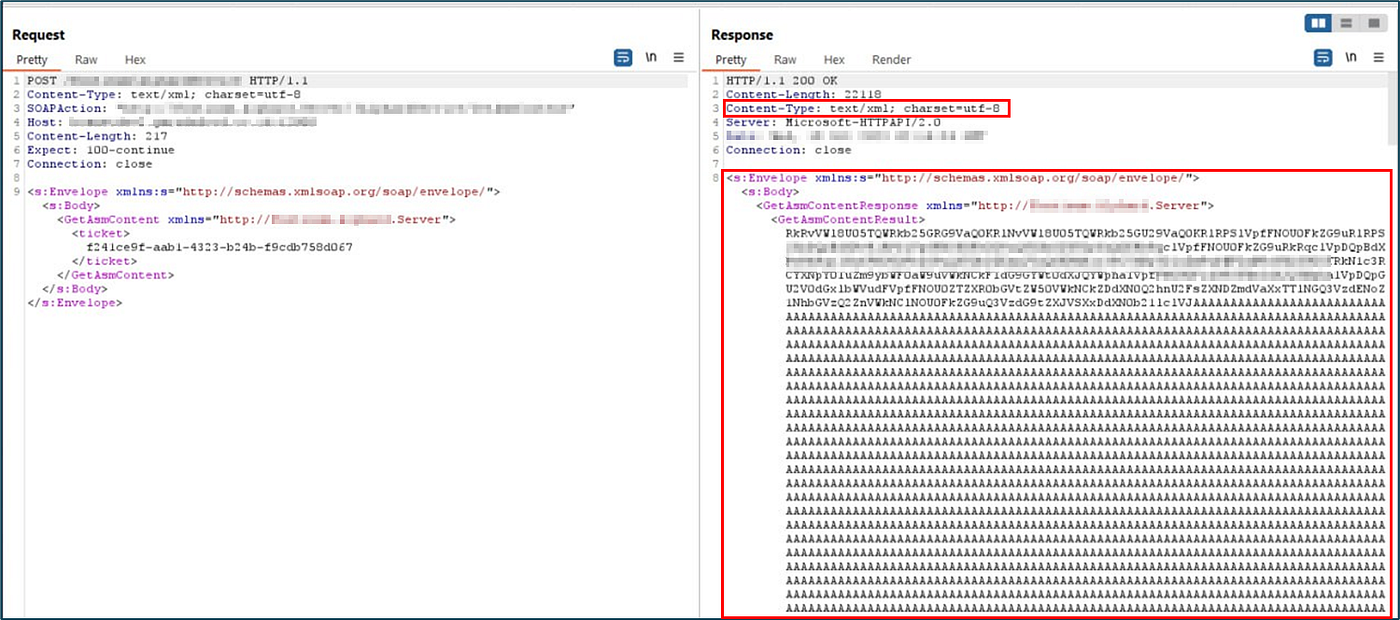1400x620 pixels.
Task: Click s:Envelope opening tag in Response
Action: tap(962, 177)
